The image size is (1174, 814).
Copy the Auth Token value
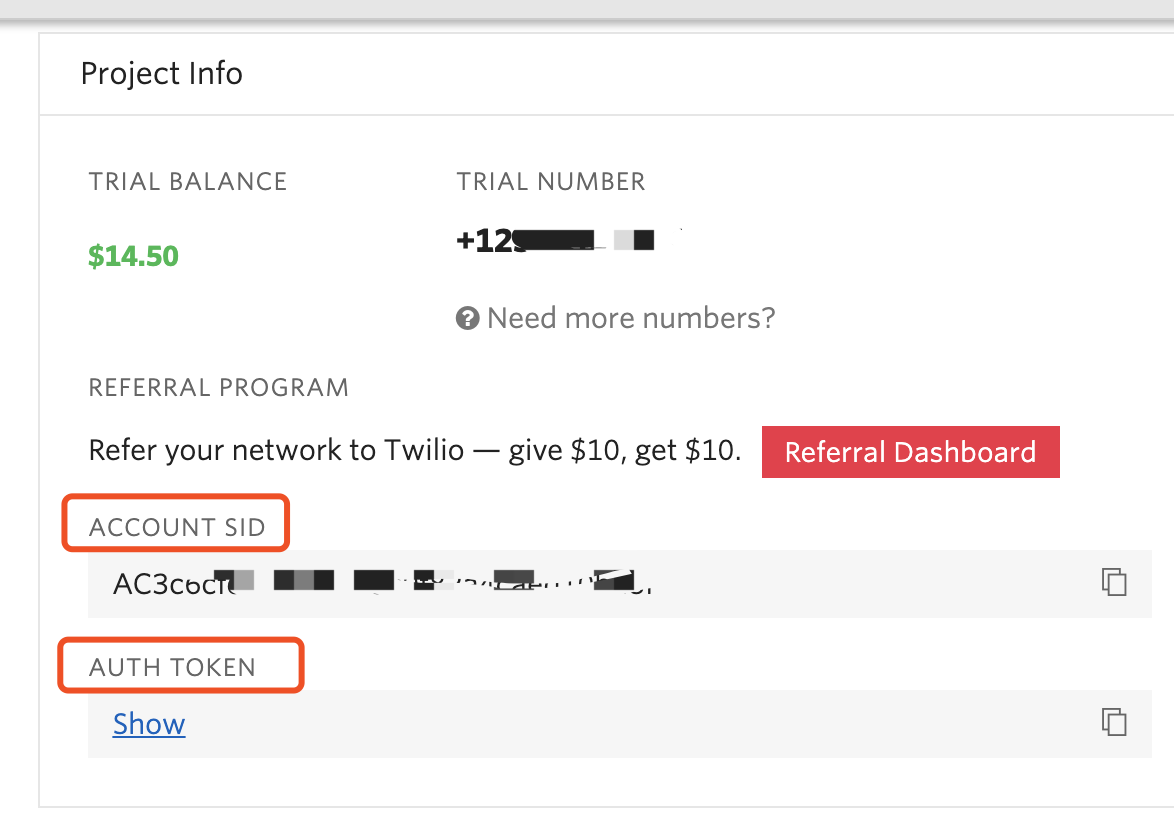[1114, 722]
